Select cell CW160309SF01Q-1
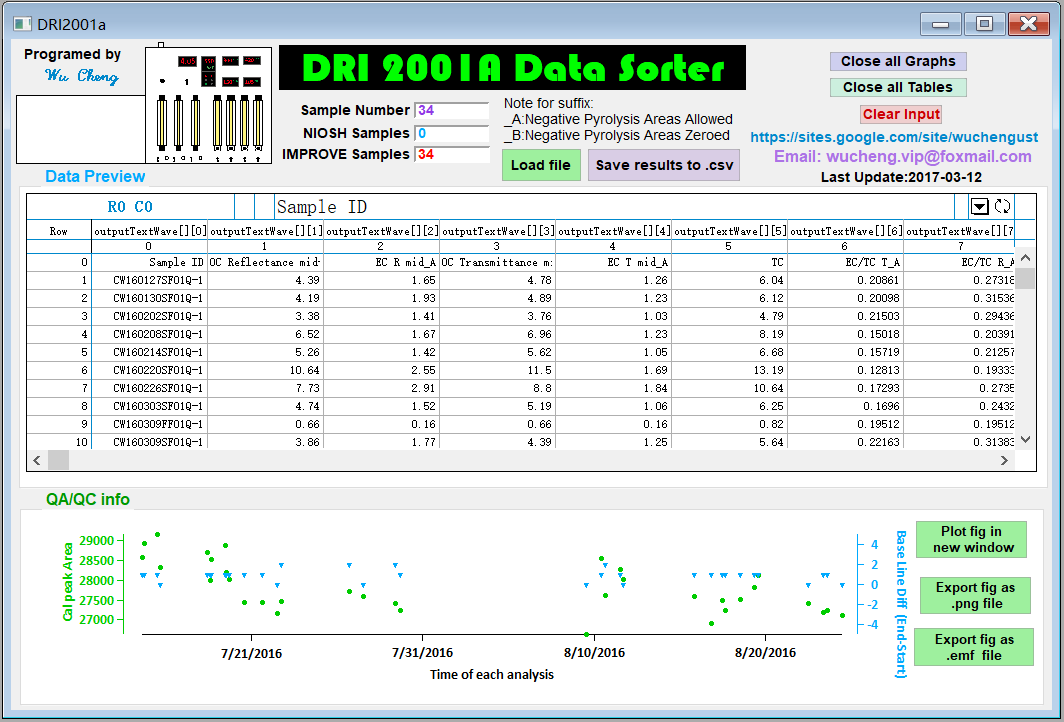The image size is (1064, 722). pos(150,442)
